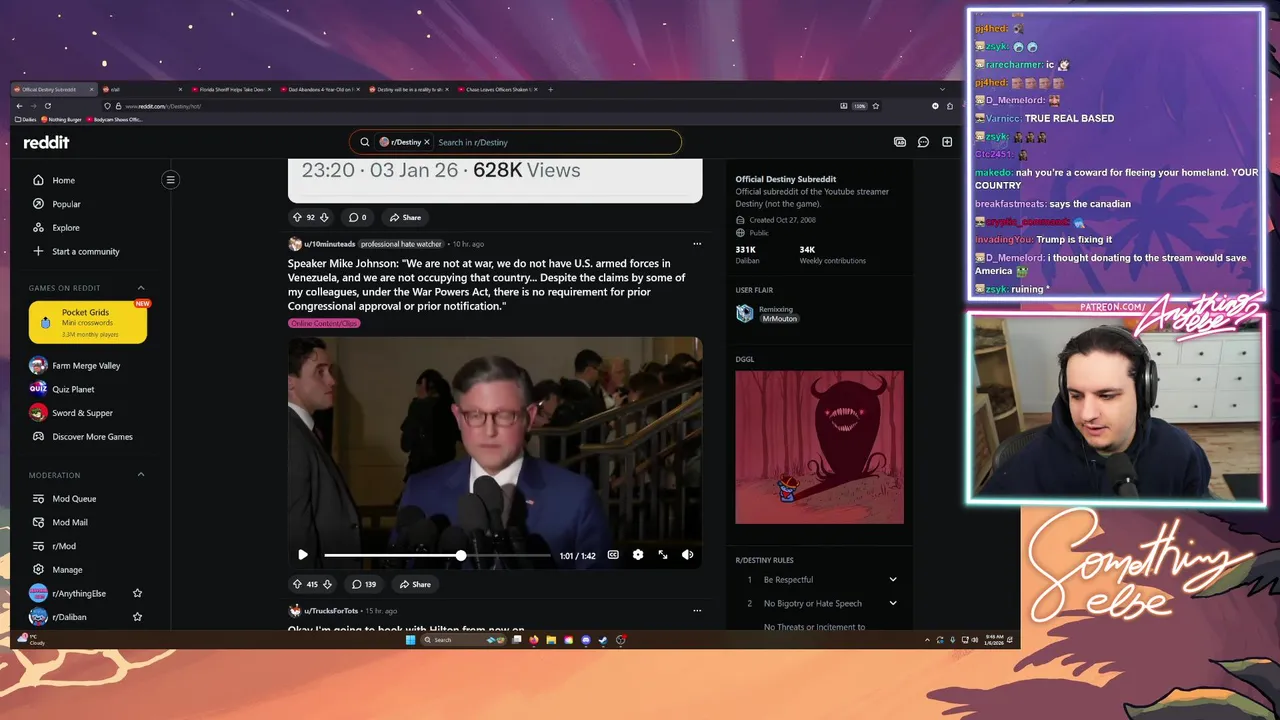Collapse the left navigation sidebar
The image size is (1280, 720).
pos(170,180)
